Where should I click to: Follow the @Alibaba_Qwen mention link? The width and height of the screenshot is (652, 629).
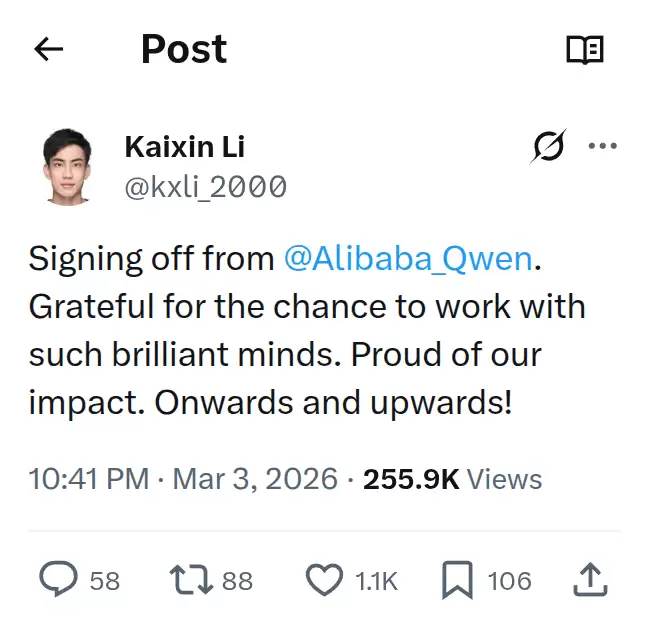point(408,259)
